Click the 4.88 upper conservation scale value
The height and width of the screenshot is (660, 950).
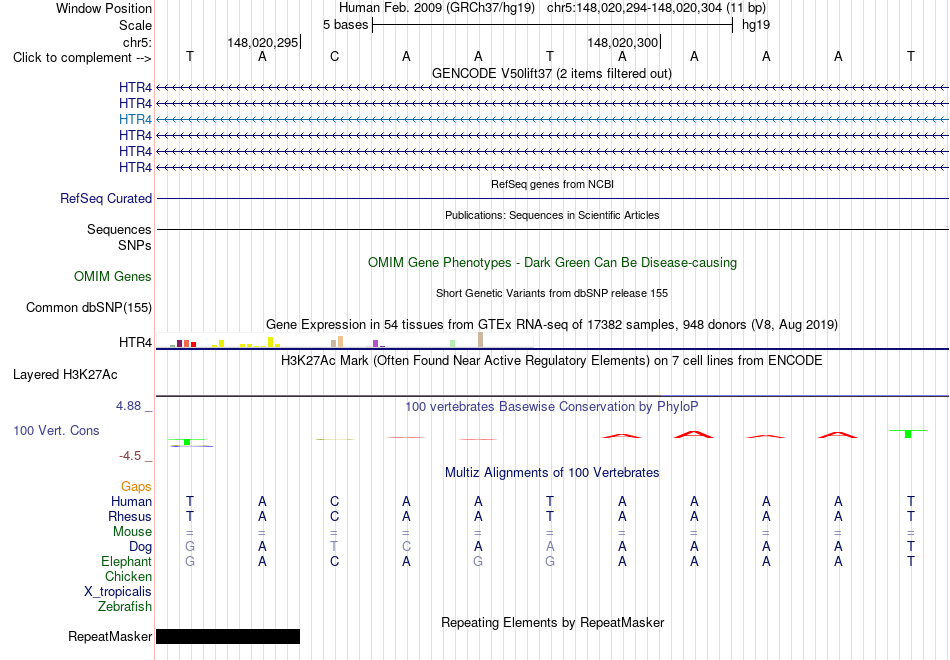pyautogui.click(x=128, y=406)
